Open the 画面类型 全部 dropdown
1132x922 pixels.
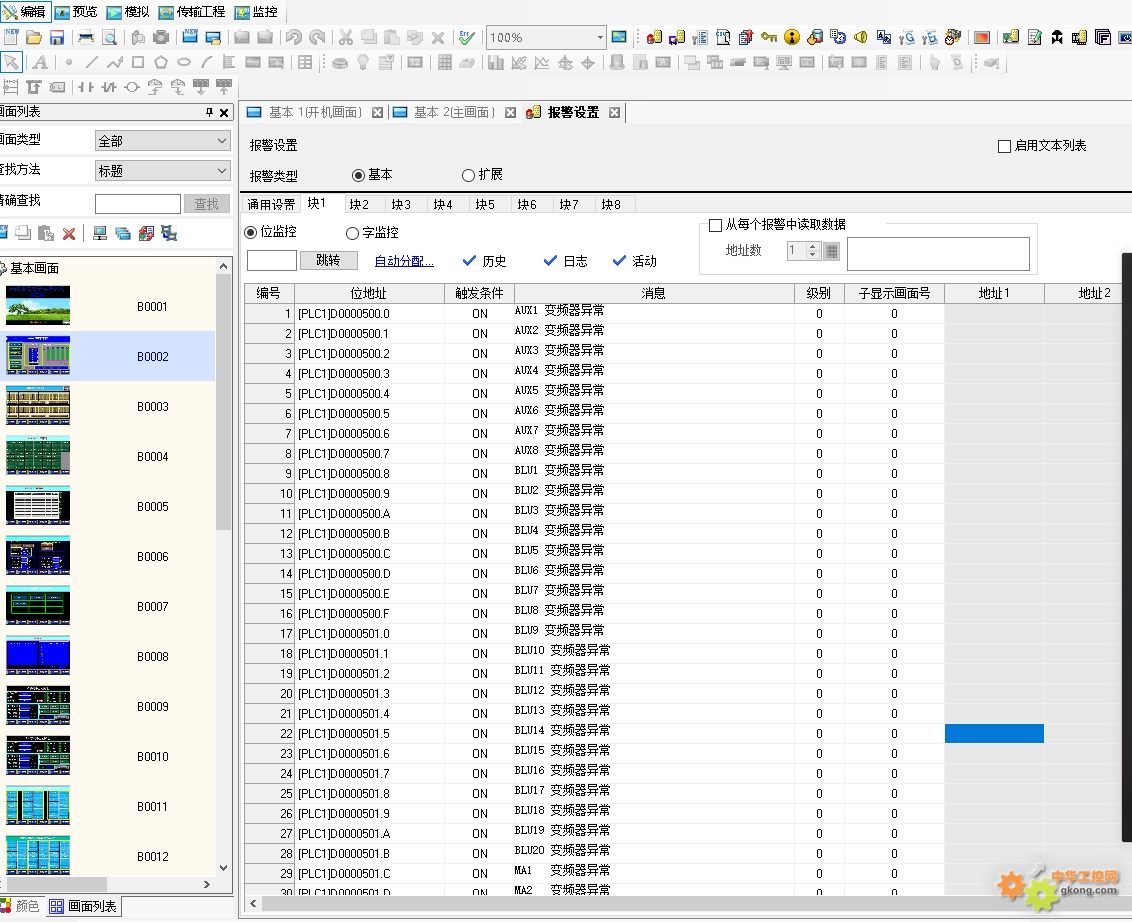pos(162,141)
